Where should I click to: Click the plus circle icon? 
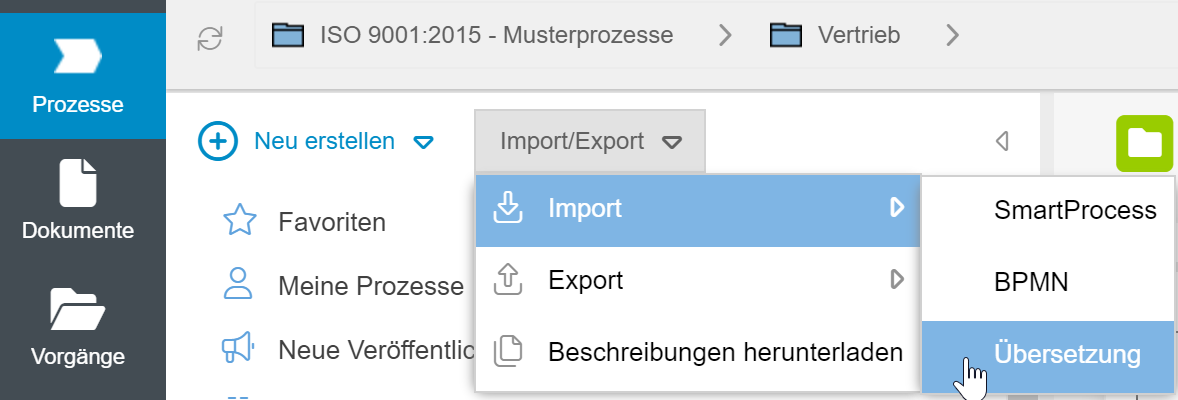click(x=218, y=142)
